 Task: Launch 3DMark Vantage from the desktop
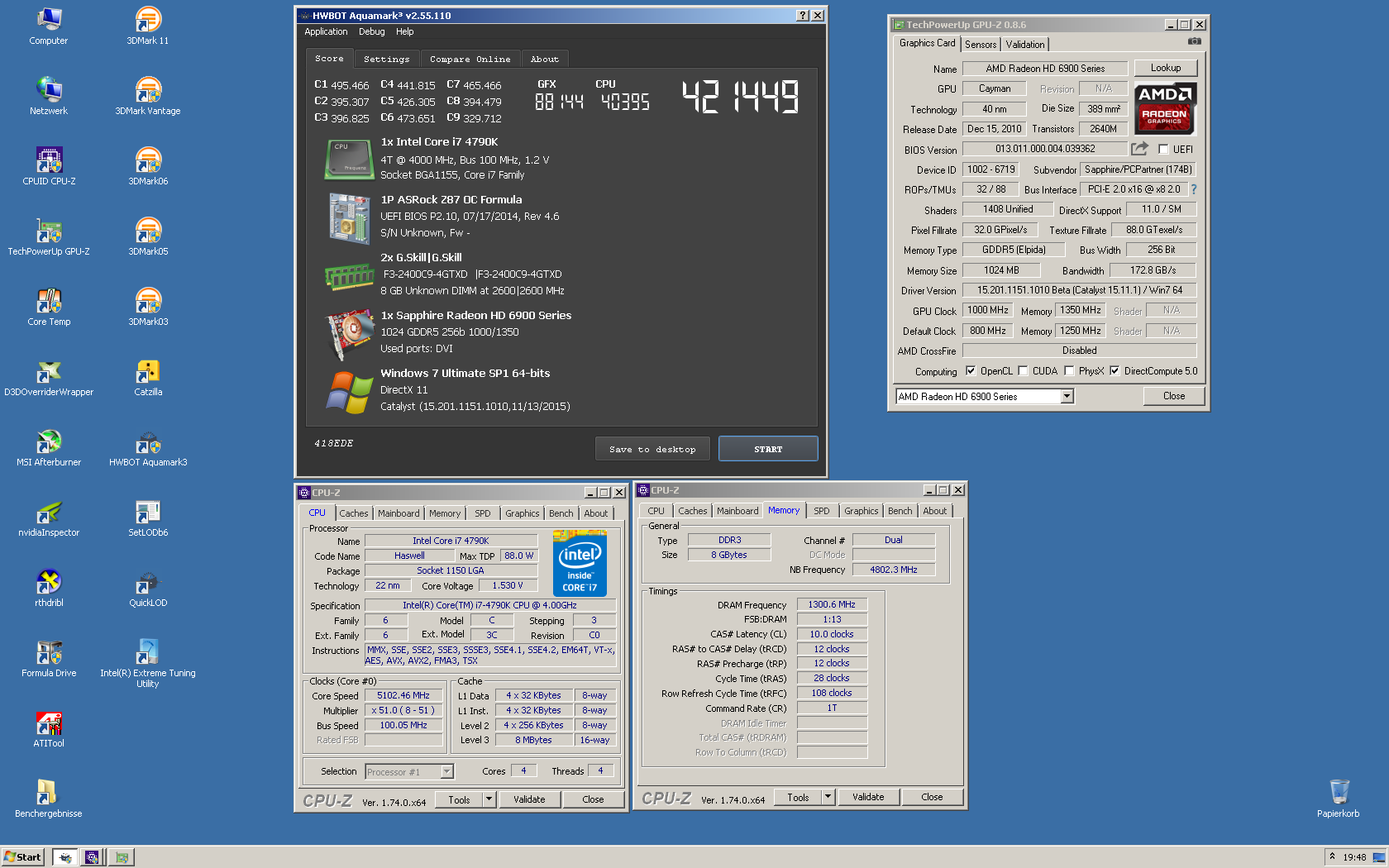pyautogui.click(x=148, y=96)
